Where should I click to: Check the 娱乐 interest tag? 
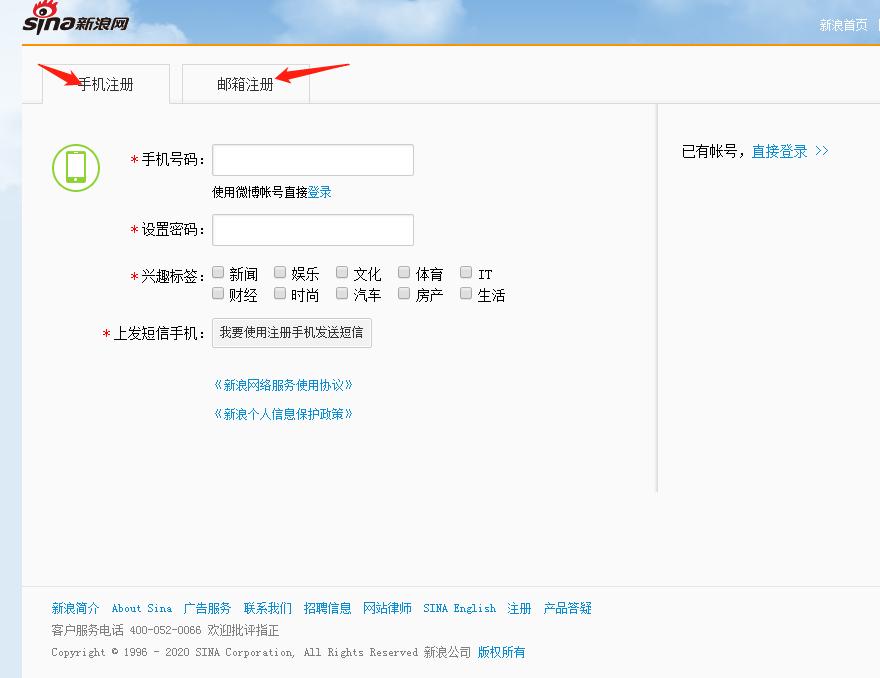coord(280,271)
